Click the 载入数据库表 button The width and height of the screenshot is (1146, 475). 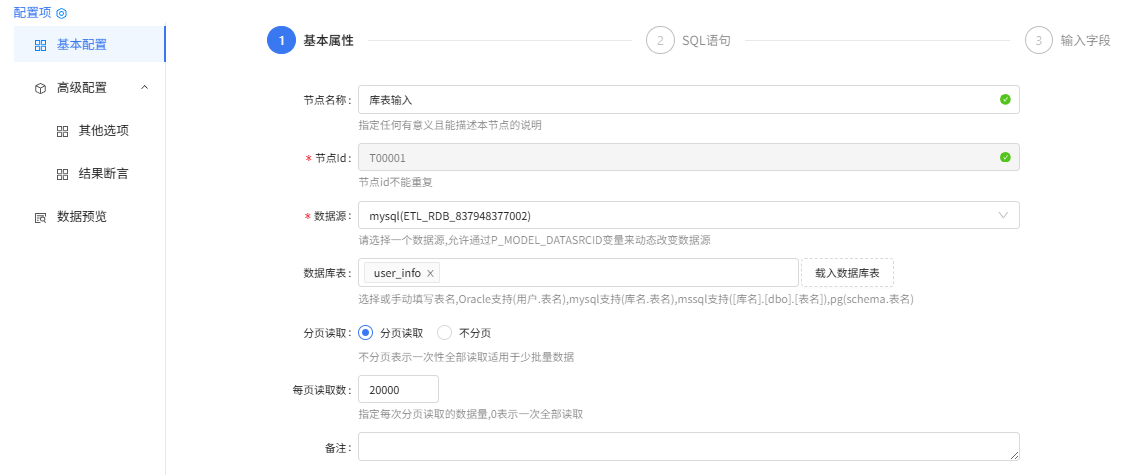click(x=847, y=273)
